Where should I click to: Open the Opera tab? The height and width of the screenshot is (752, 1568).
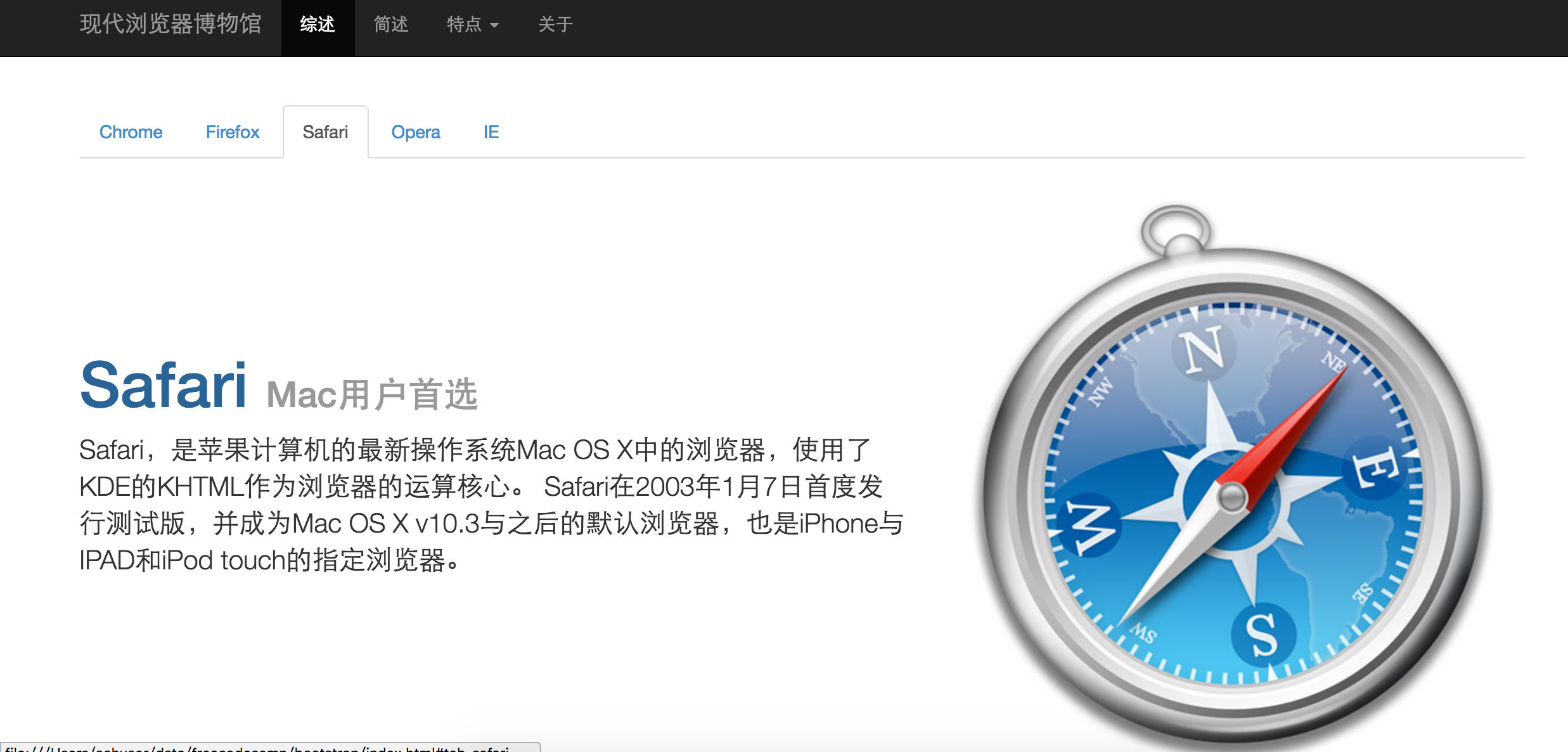(x=415, y=132)
